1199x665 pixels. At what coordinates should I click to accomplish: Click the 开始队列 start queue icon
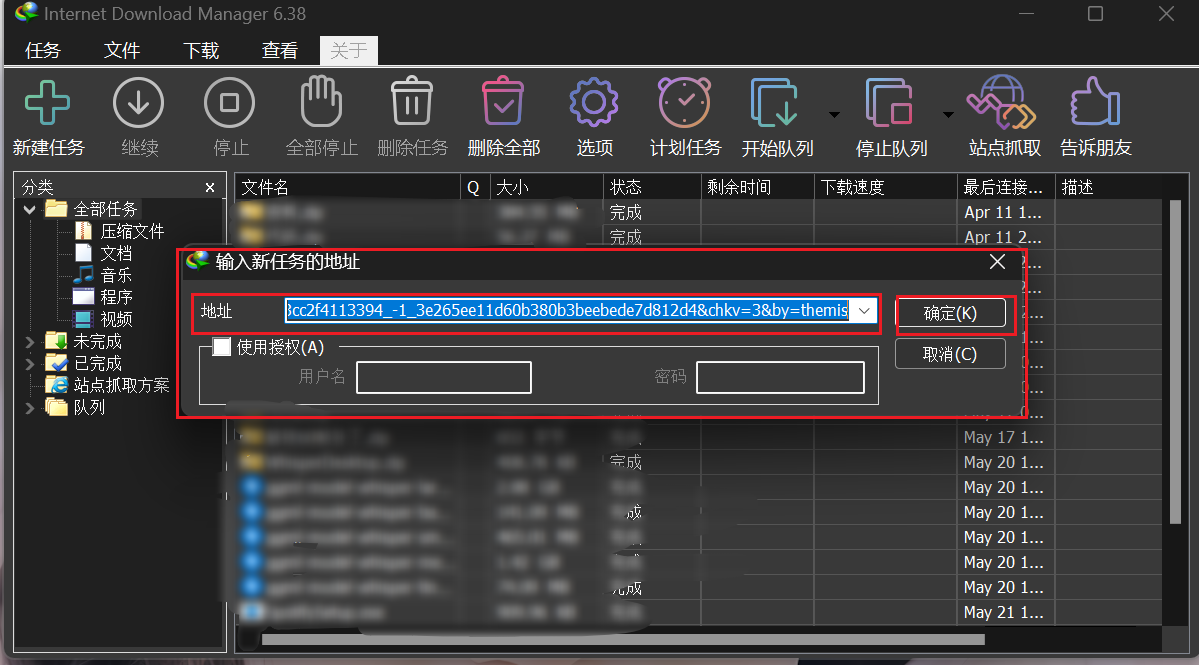(x=775, y=102)
